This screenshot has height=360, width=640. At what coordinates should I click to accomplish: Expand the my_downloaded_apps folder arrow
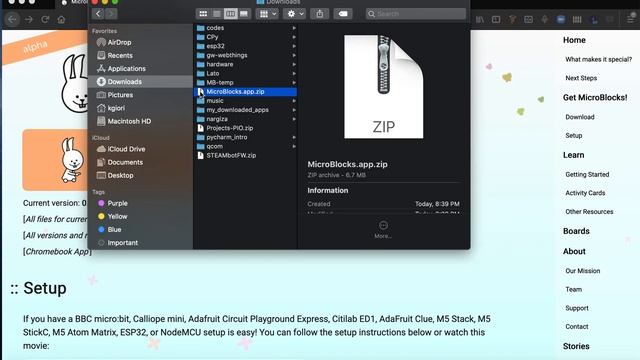[x=294, y=110]
